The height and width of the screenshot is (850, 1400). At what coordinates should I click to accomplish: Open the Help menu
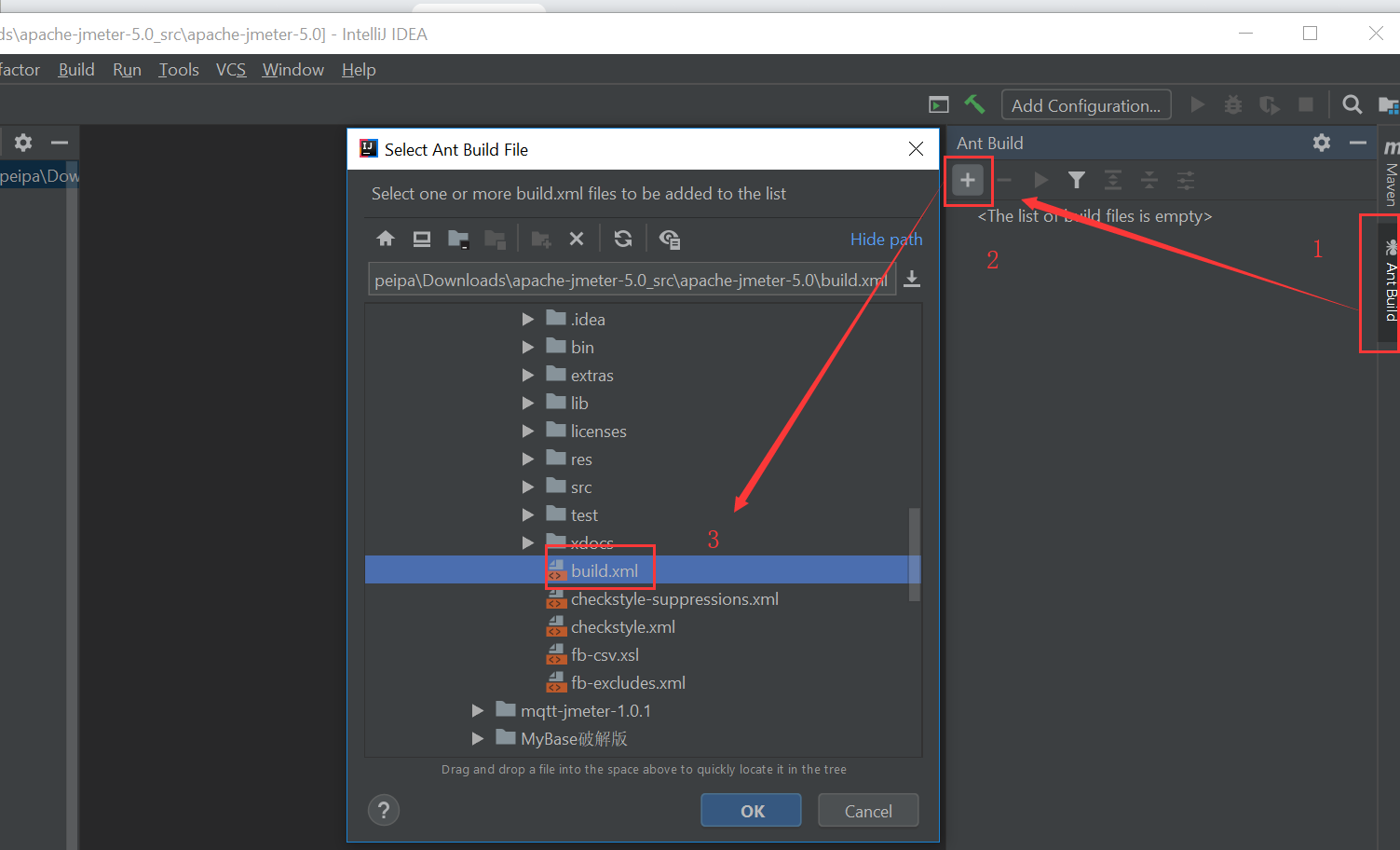(x=359, y=70)
